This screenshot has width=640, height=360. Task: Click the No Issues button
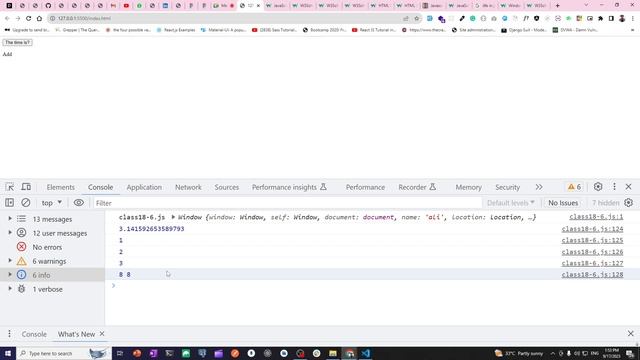coord(563,203)
